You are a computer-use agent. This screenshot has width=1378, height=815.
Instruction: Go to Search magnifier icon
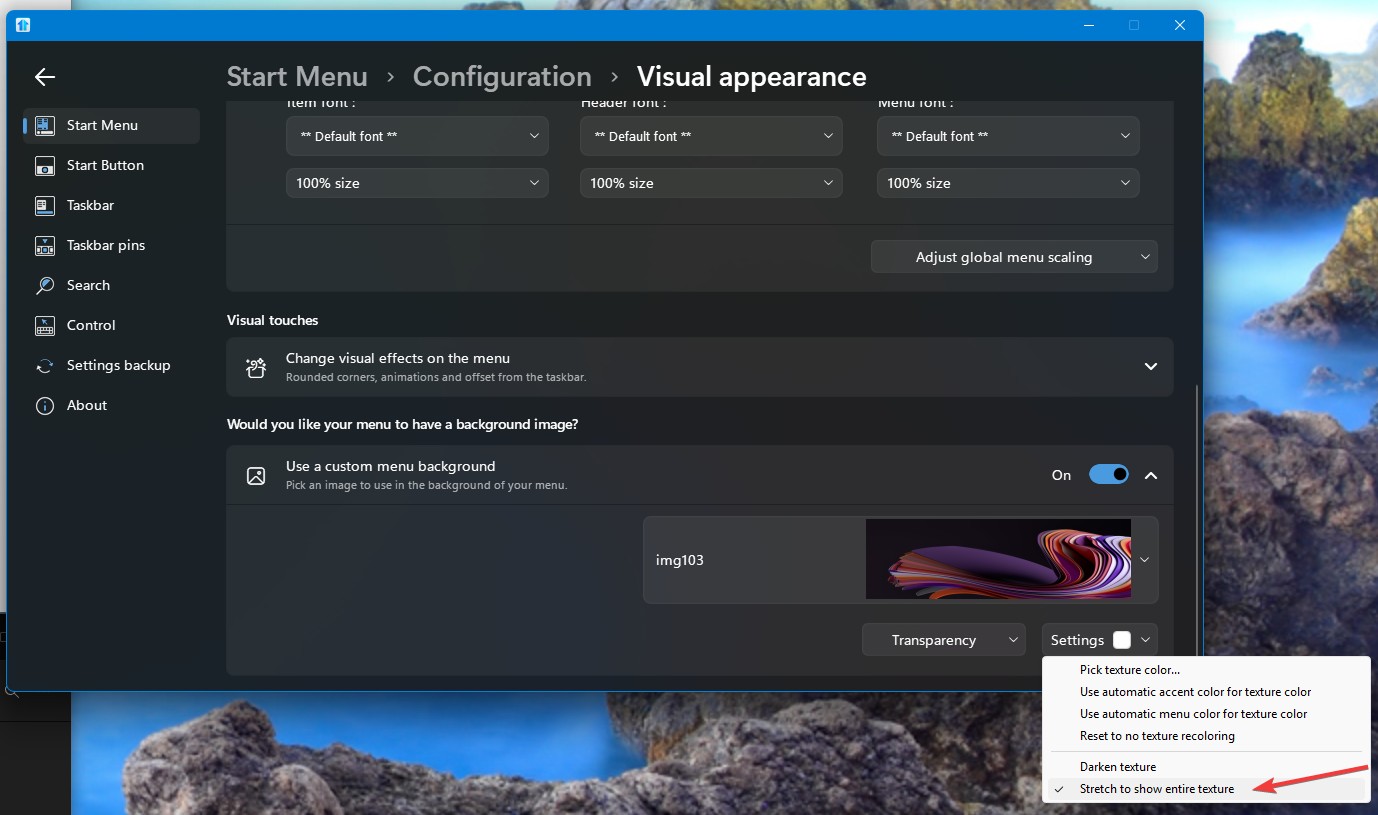45,286
